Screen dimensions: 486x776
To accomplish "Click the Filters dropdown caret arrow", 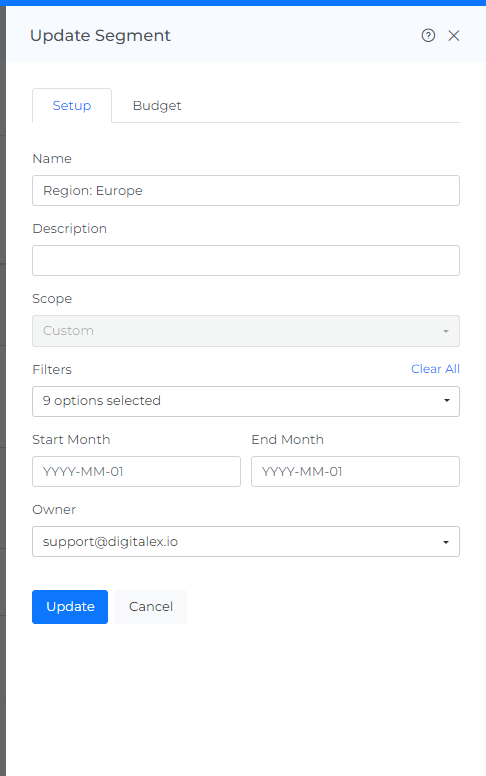I will point(446,401).
